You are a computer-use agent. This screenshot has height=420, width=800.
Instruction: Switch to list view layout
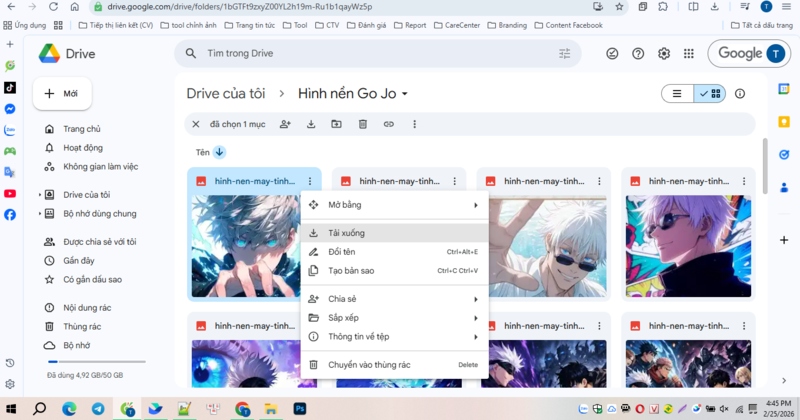pyautogui.click(x=677, y=94)
